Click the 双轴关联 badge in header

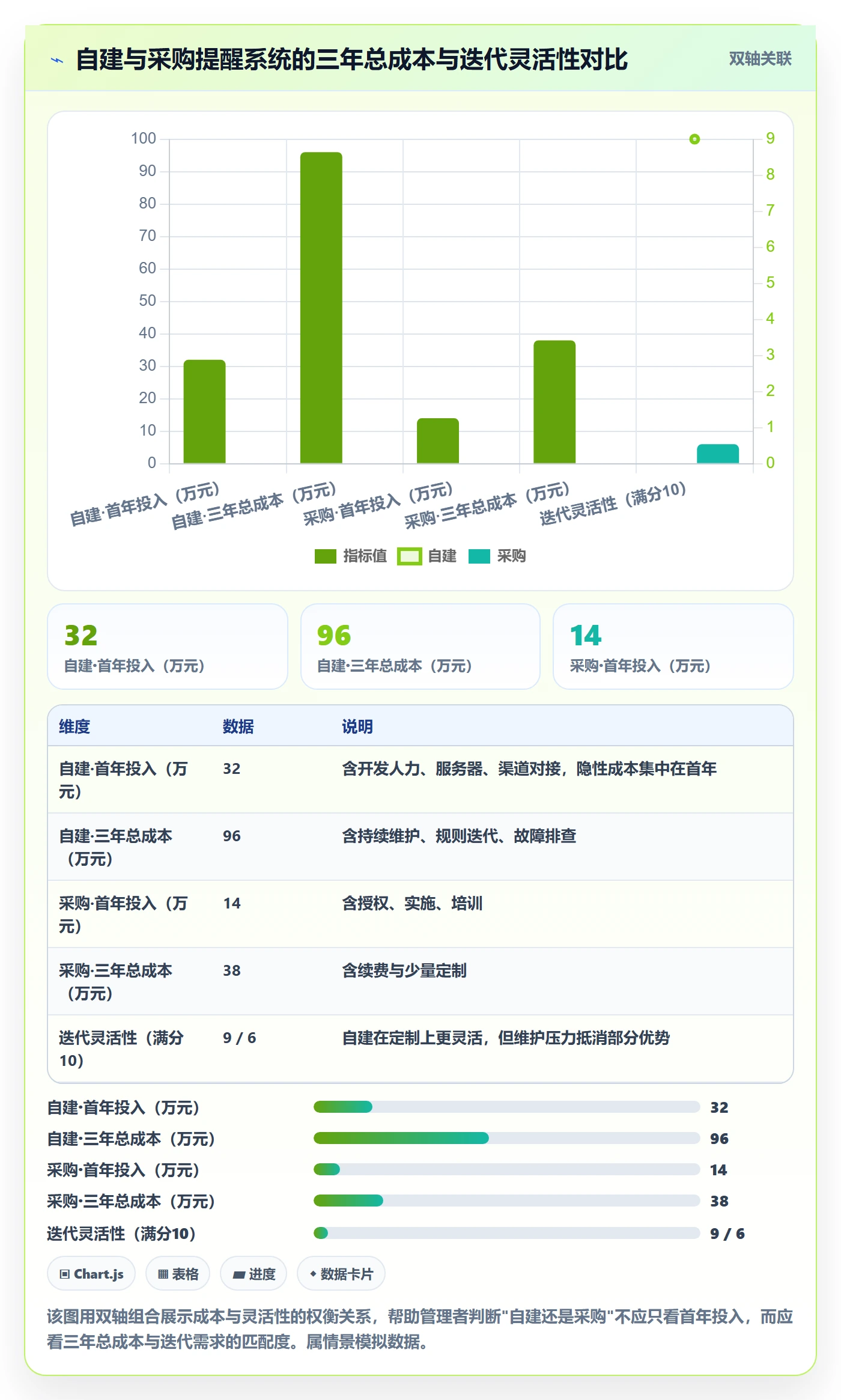(x=760, y=58)
